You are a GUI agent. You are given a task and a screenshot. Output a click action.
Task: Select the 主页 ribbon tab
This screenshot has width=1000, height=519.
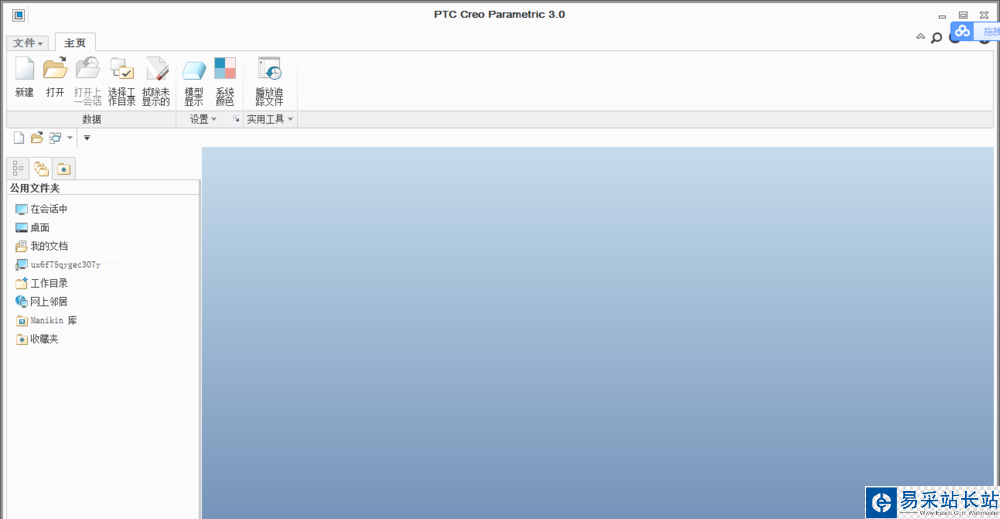[75, 43]
